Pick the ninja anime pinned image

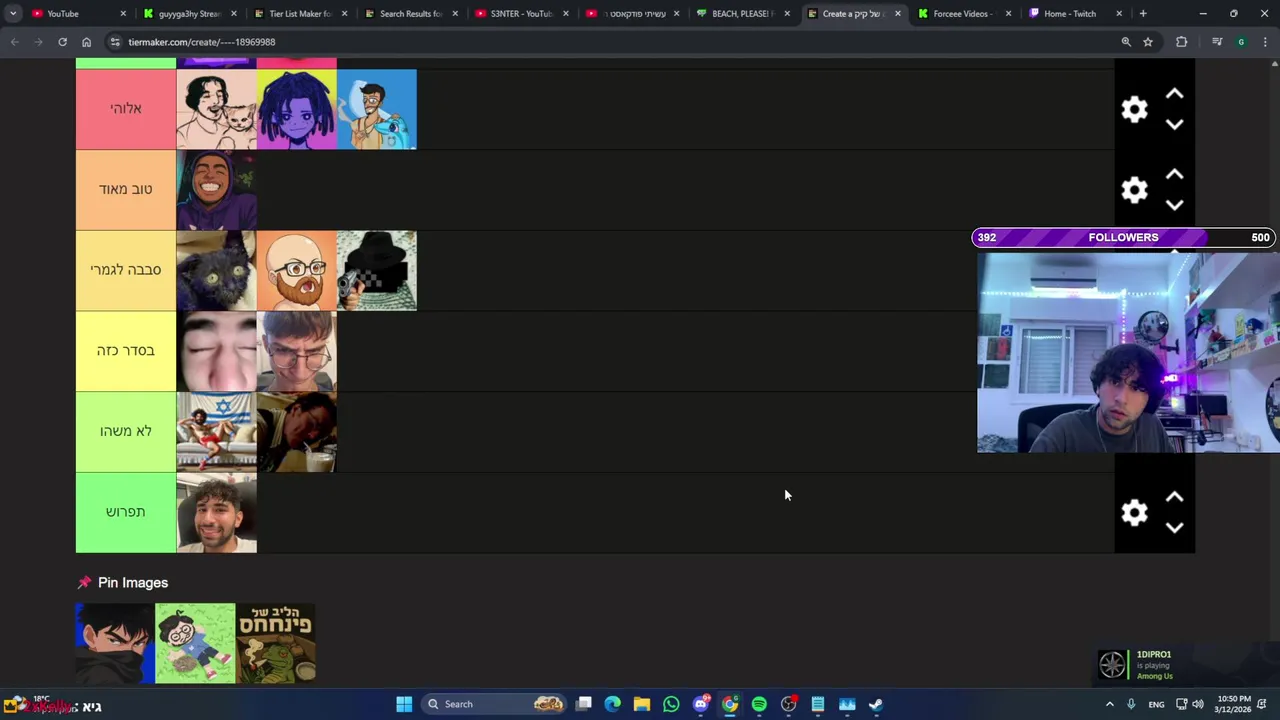[x=115, y=643]
